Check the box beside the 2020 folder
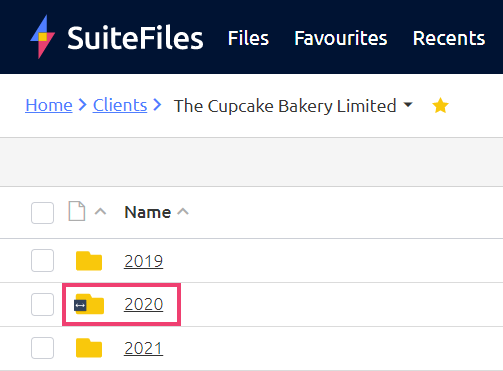Screen dimensions: 503x371 [42, 304]
